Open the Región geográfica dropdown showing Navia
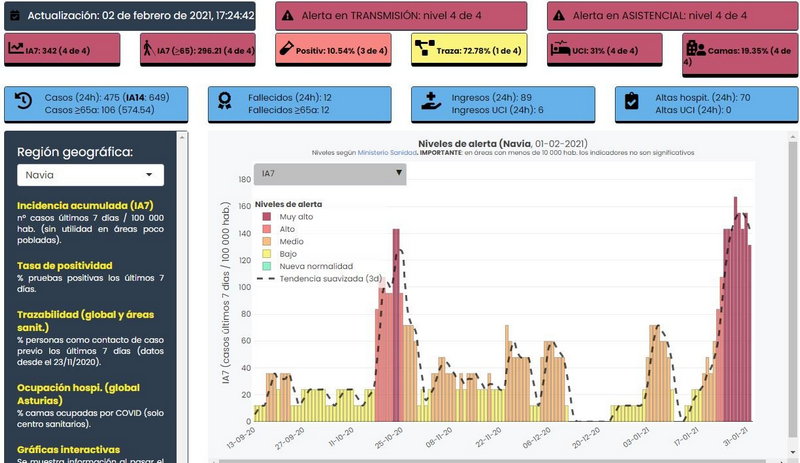Image resolution: width=800 pixels, height=463 pixels. coord(90,174)
